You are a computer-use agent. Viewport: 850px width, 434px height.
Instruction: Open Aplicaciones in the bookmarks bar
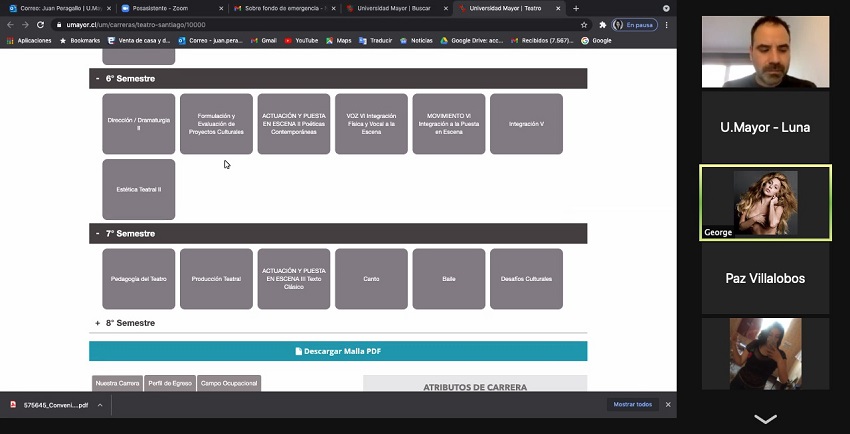pos(29,41)
